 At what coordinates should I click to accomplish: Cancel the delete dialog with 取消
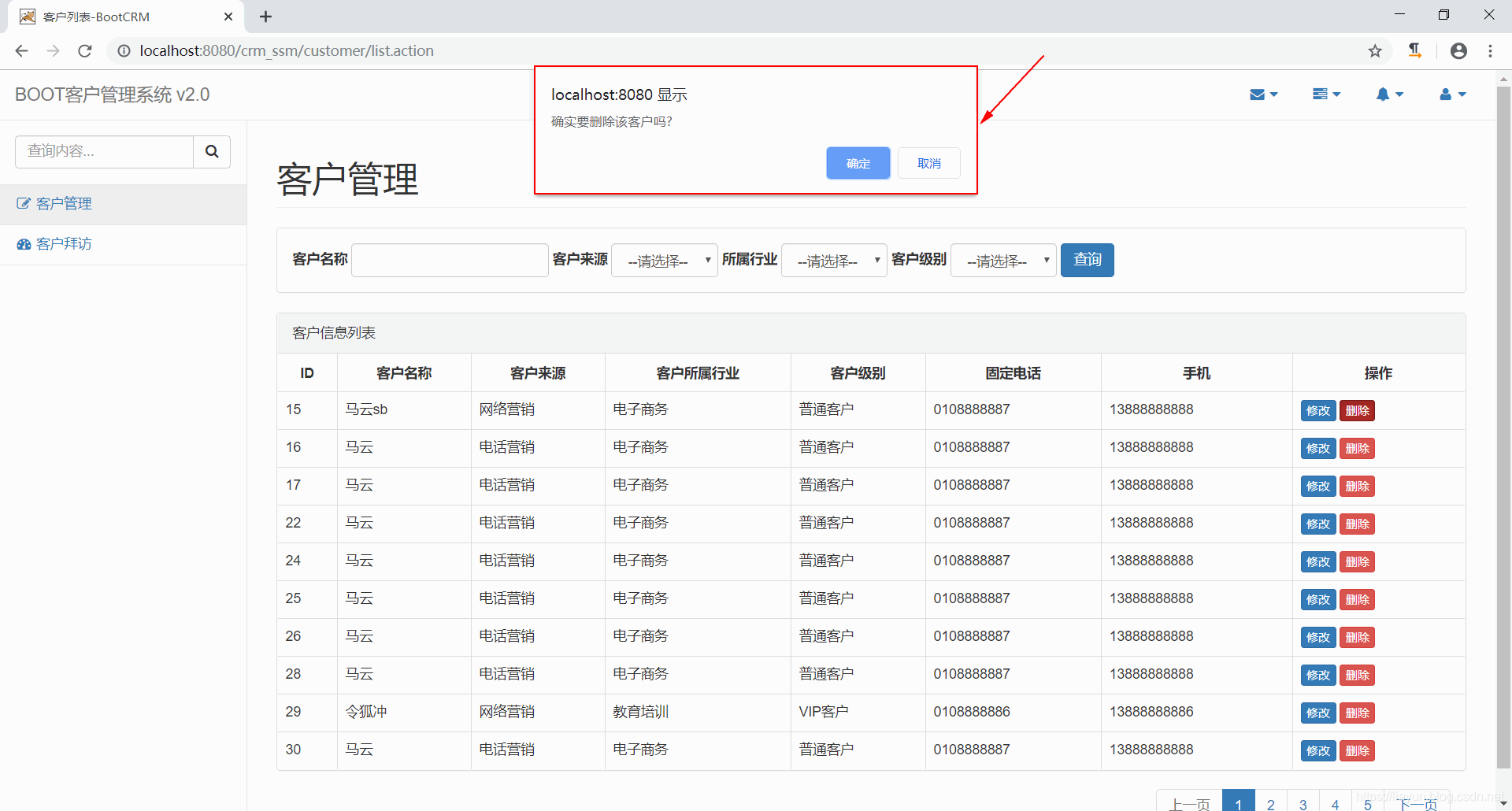pos(928,163)
